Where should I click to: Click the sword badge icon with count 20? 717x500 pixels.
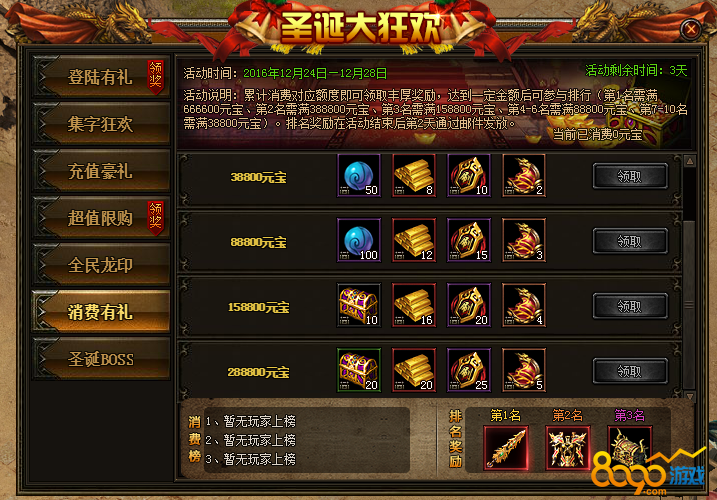tap(469, 305)
